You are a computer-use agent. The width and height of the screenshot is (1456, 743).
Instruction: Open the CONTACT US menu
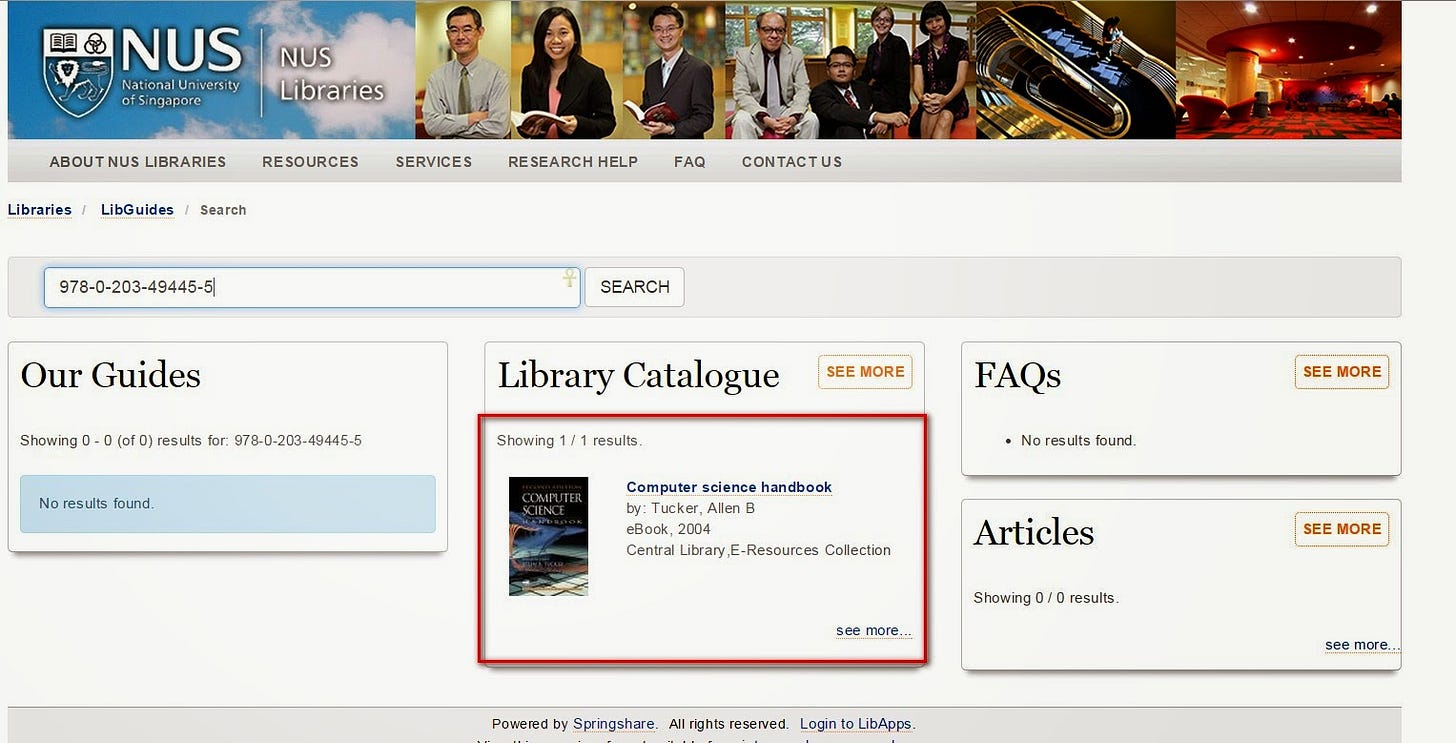[792, 162]
